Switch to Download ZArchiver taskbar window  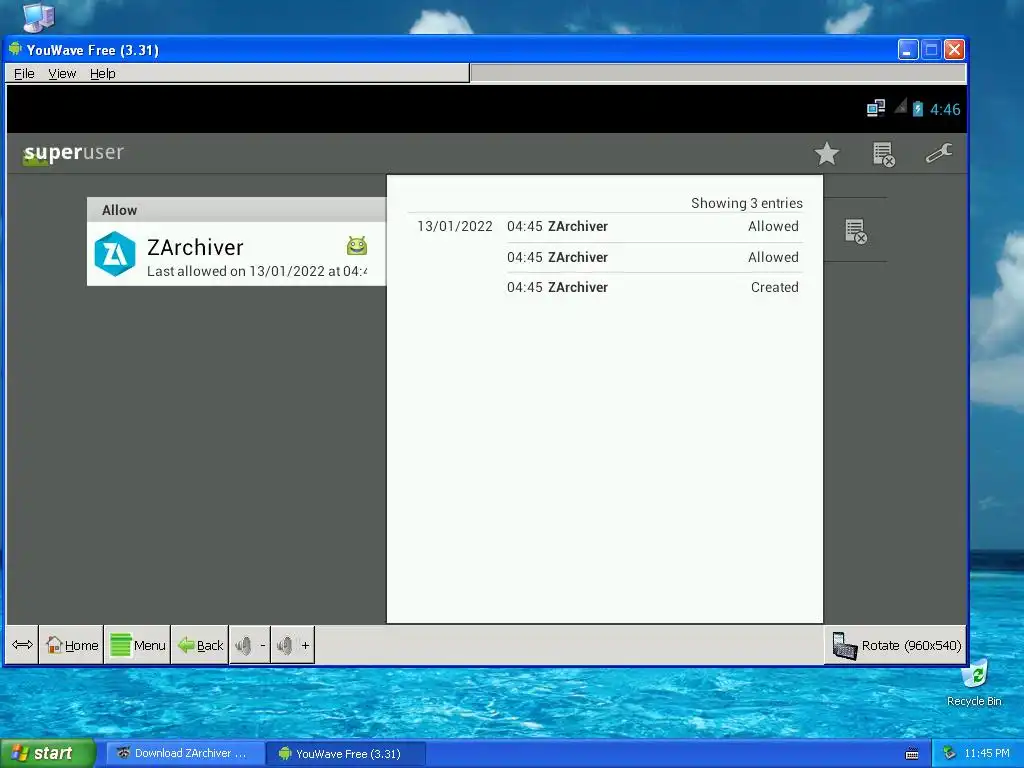185,753
